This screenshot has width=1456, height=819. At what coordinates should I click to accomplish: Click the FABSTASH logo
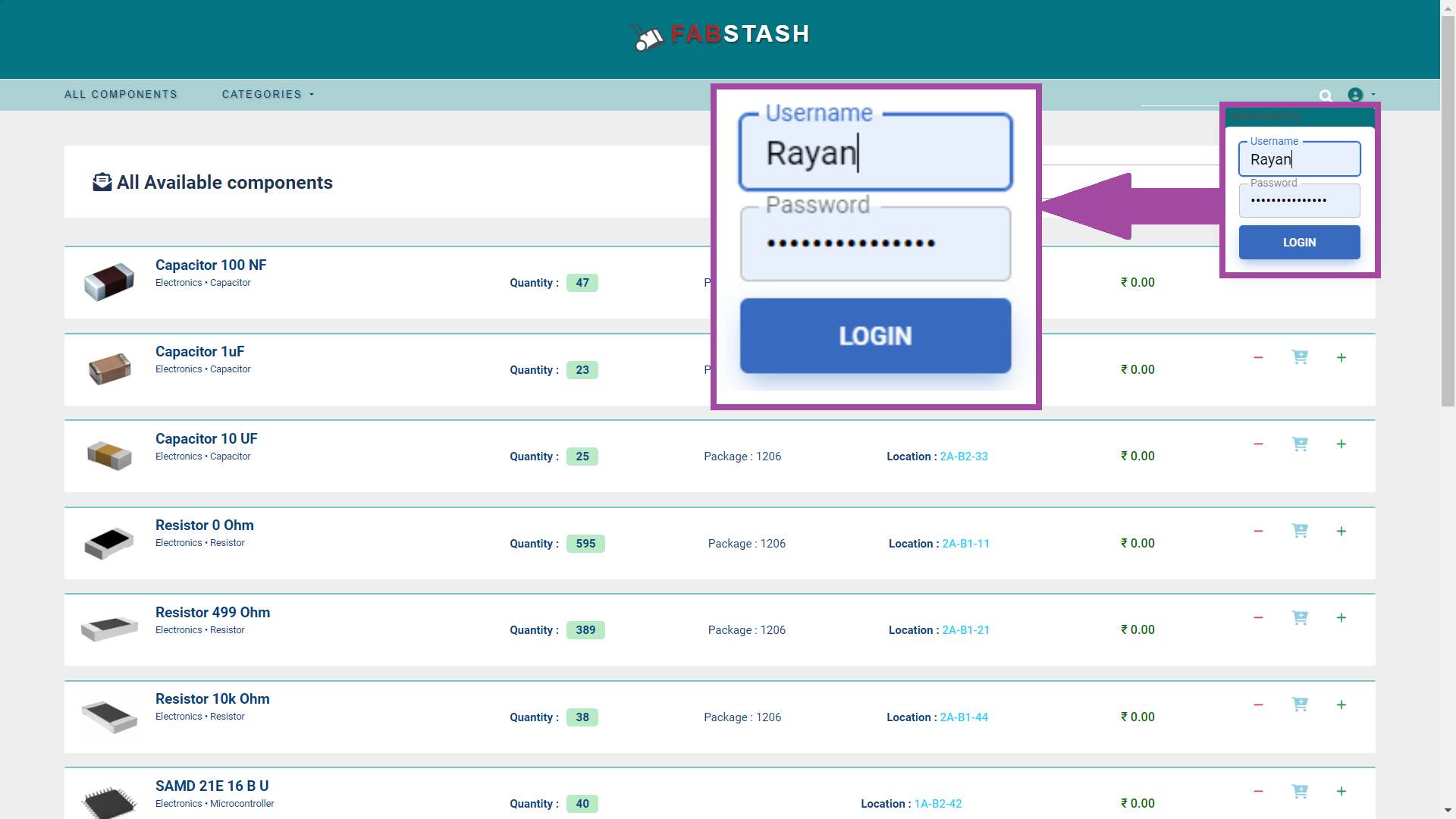(720, 35)
